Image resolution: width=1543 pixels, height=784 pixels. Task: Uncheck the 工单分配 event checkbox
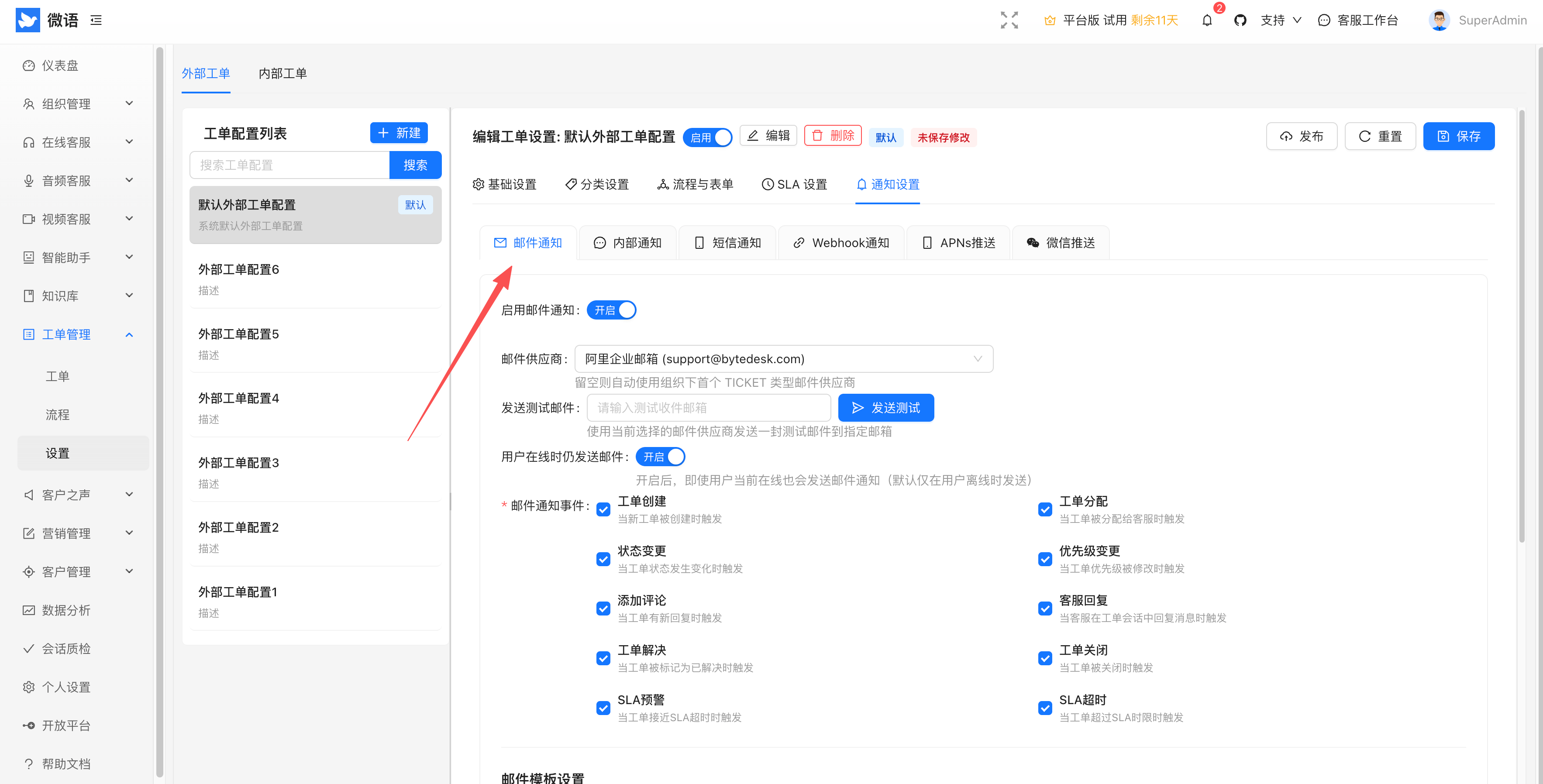pyautogui.click(x=1045, y=509)
